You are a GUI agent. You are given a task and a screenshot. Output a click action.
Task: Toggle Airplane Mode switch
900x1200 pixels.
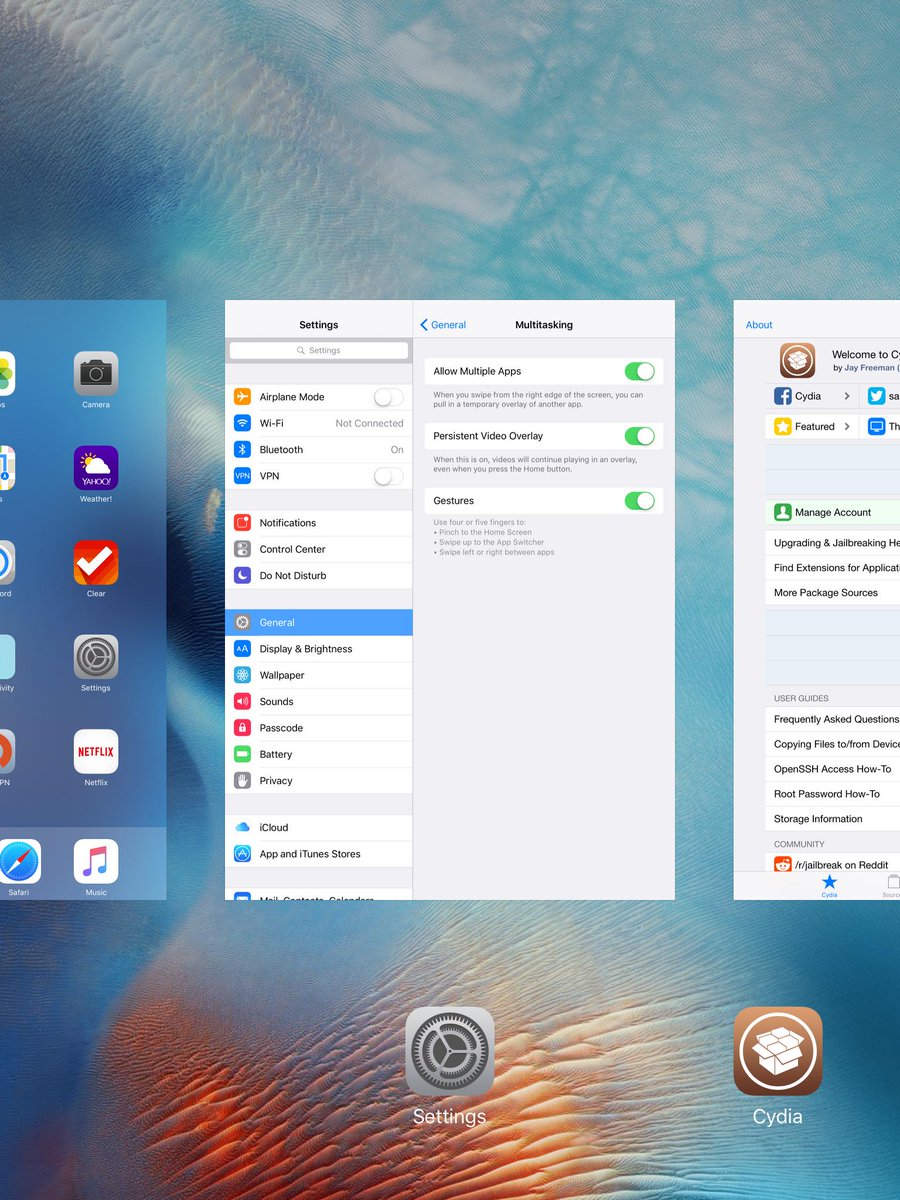(x=389, y=397)
